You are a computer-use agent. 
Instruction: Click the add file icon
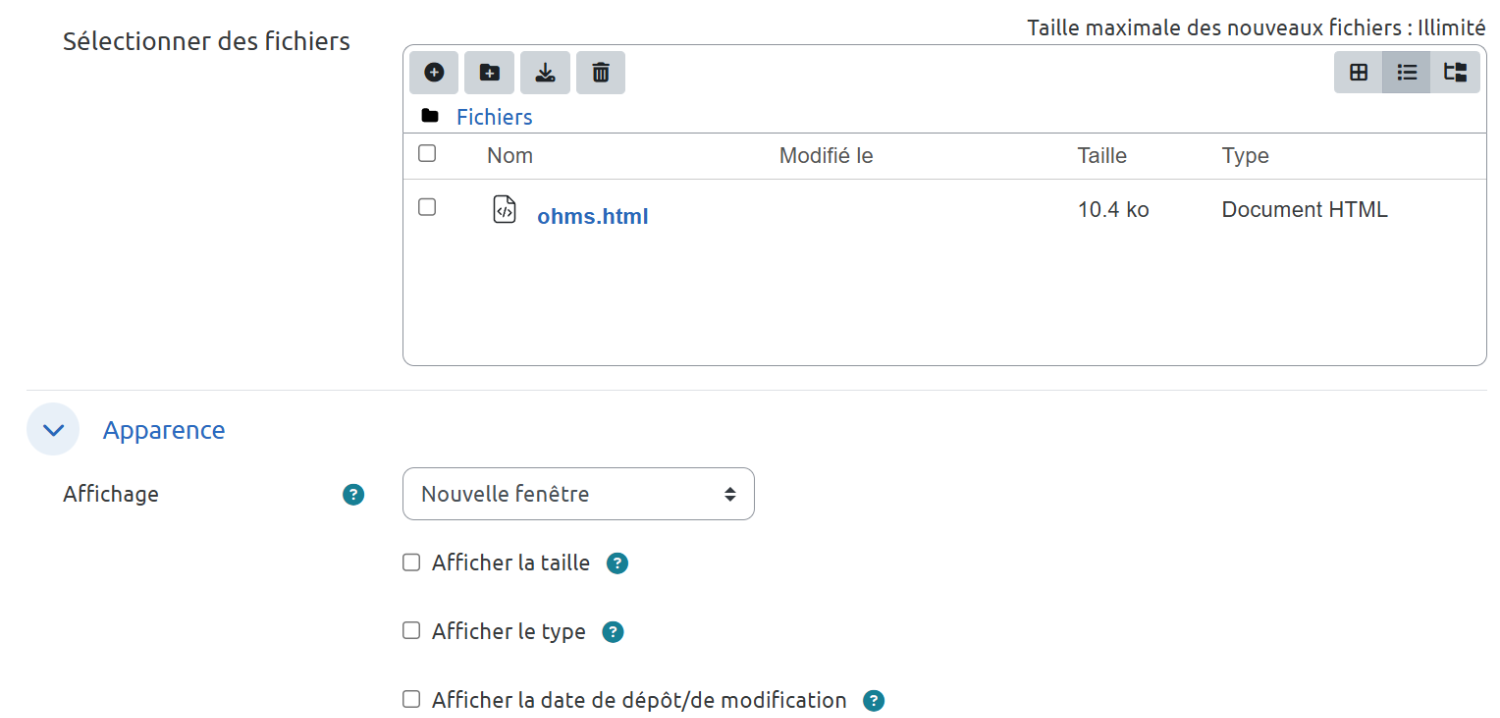click(434, 73)
